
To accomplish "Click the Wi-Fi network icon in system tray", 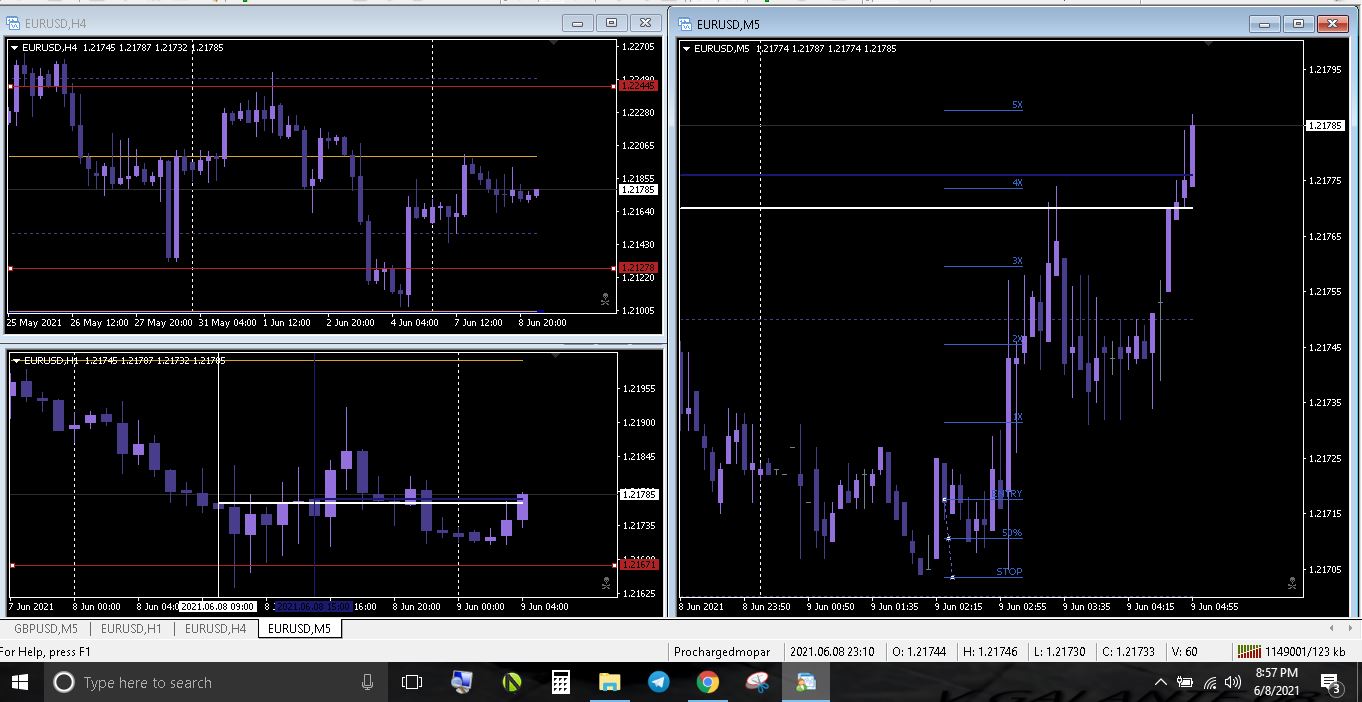I will click(x=1210, y=683).
